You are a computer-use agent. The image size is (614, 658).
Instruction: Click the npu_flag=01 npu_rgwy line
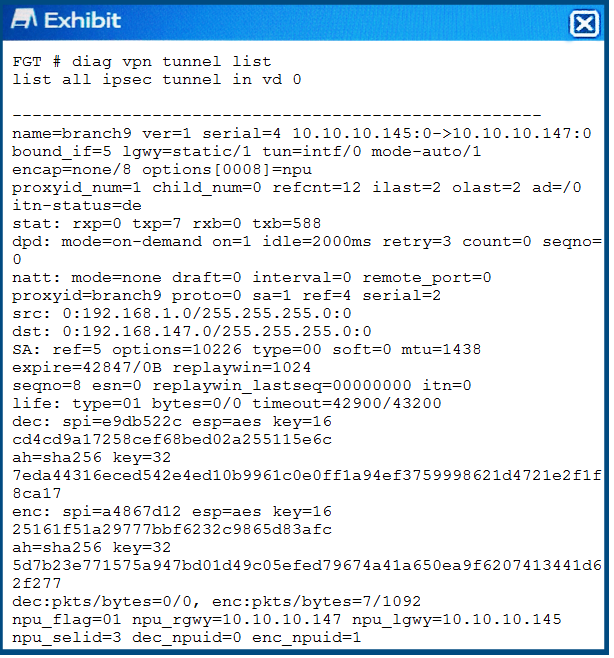(287, 620)
